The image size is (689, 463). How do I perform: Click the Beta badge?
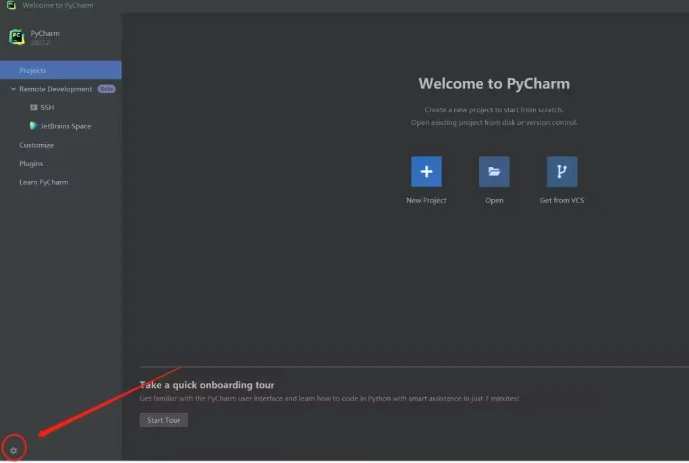[106, 89]
